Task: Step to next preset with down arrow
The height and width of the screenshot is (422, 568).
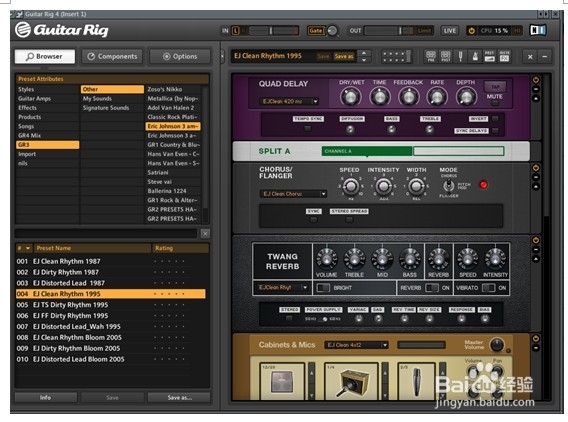Action: pyautogui.click(x=364, y=60)
